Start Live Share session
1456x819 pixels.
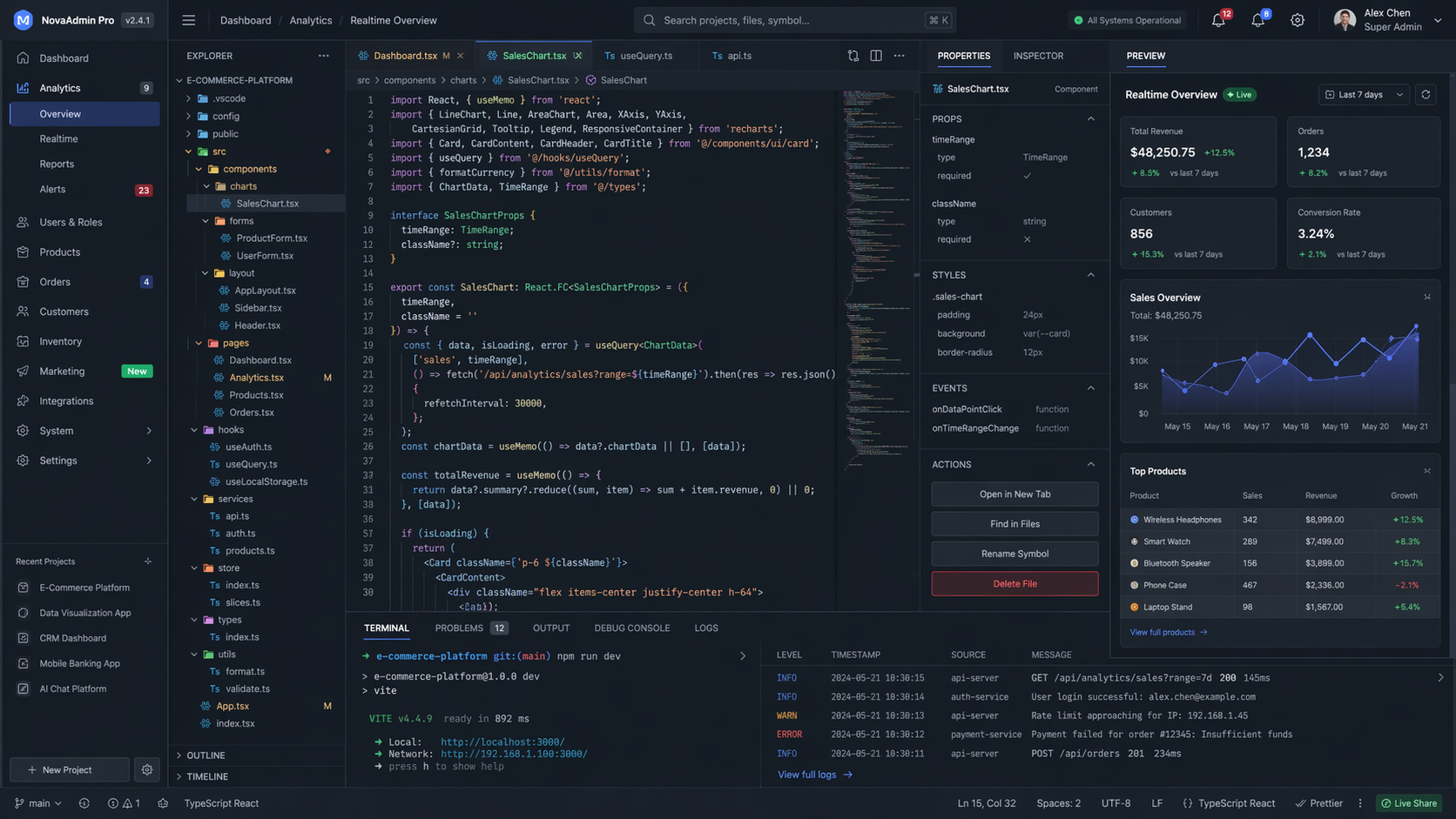click(1409, 803)
